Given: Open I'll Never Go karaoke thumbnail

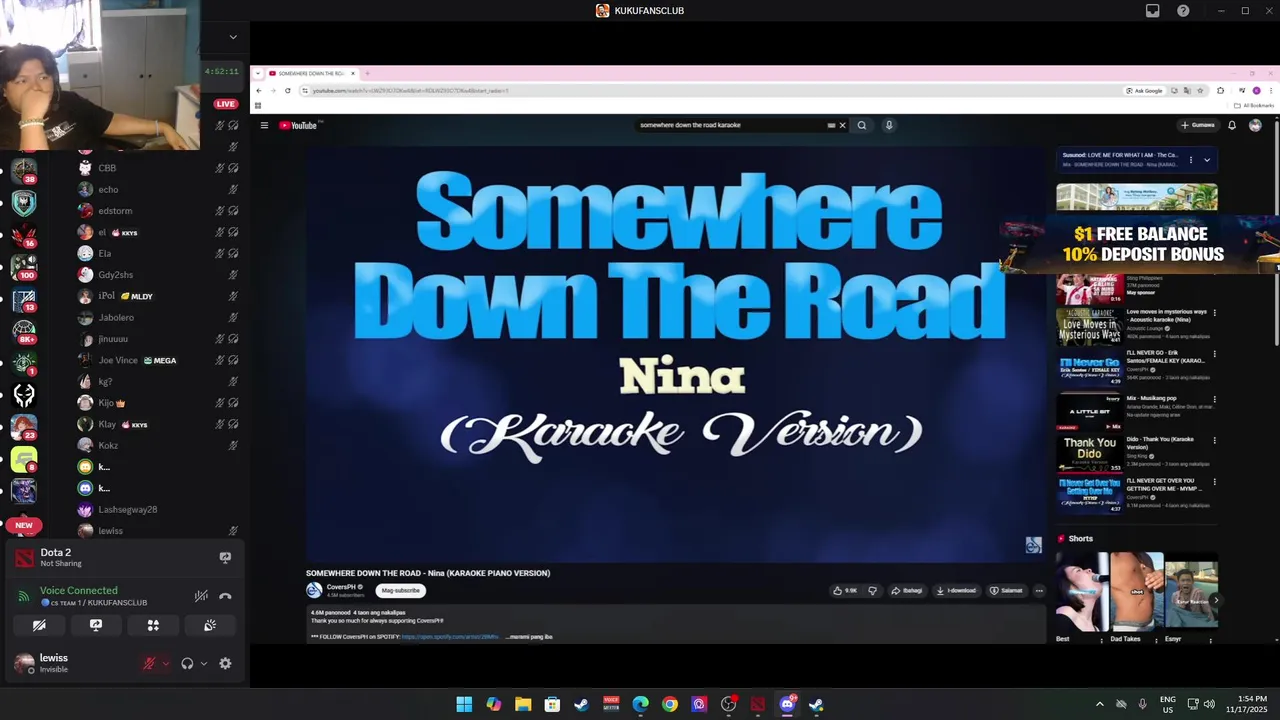Looking at the screenshot, I should [1089, 368].
